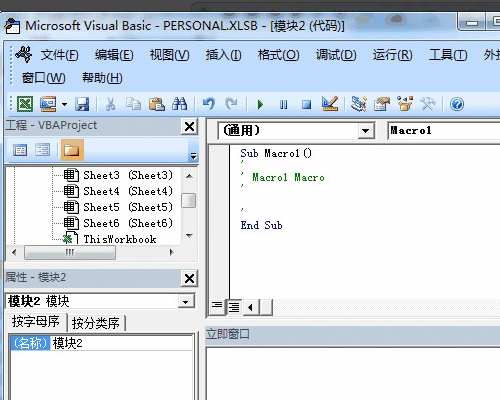
Task: Open the 帮助(H) menu
Action: coord(102,78)
